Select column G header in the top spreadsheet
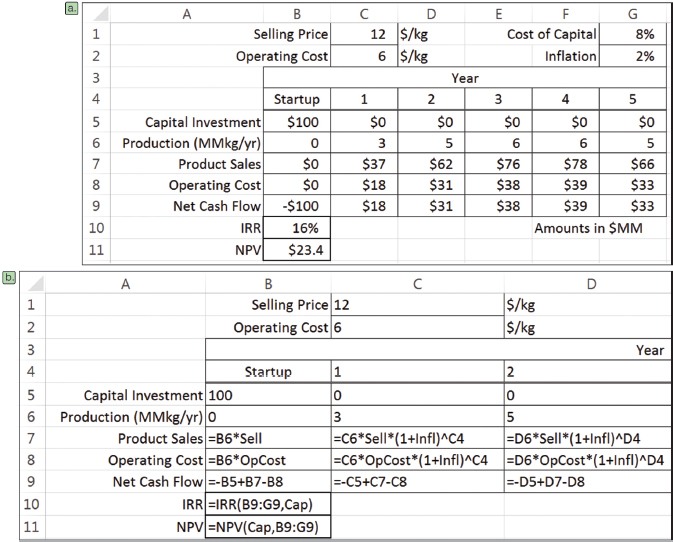The width and height of the screenshot is (673, 542). 634,13
